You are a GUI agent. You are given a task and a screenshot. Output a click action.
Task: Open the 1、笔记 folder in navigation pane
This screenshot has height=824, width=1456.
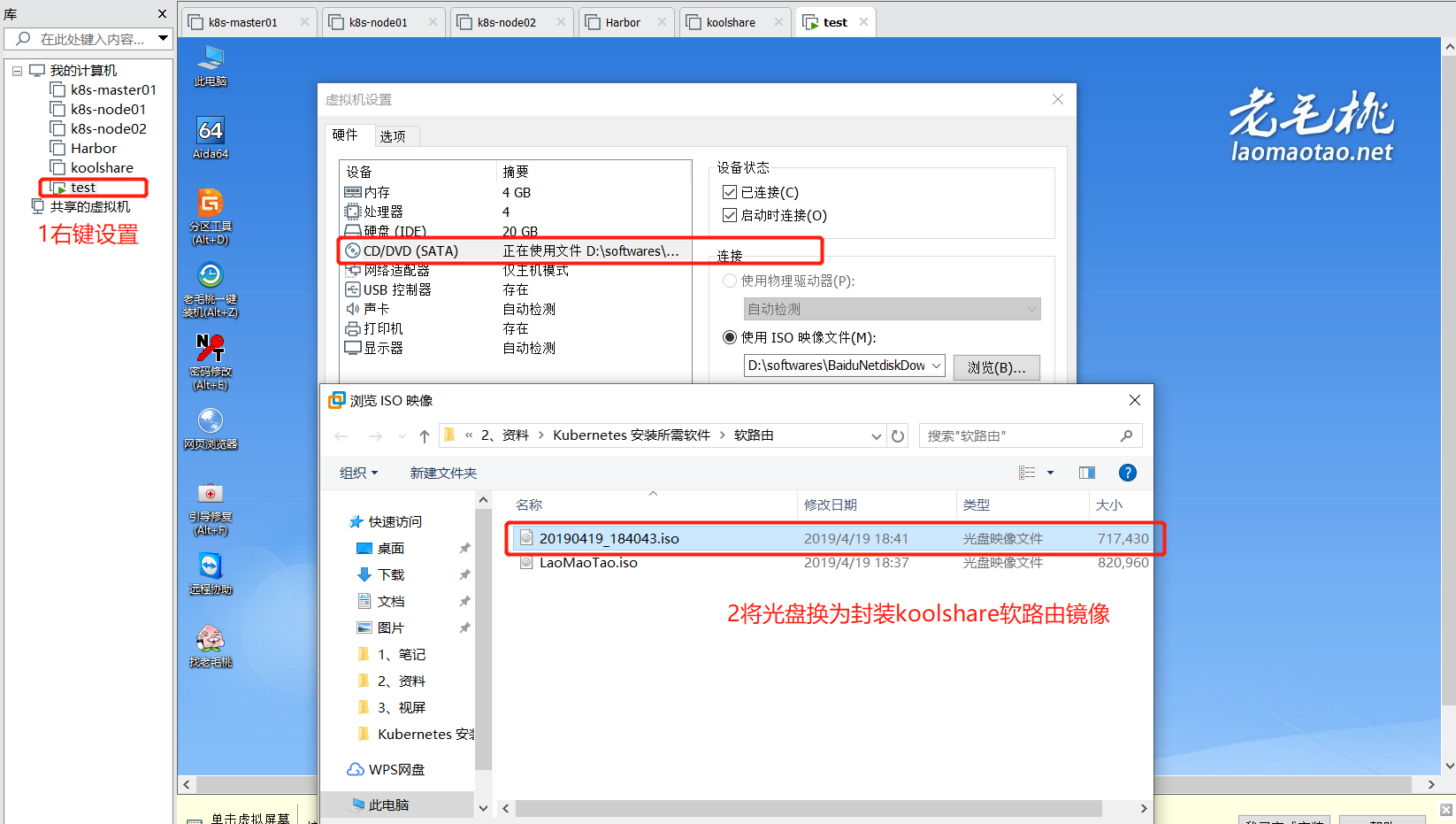tap(393, 654)
